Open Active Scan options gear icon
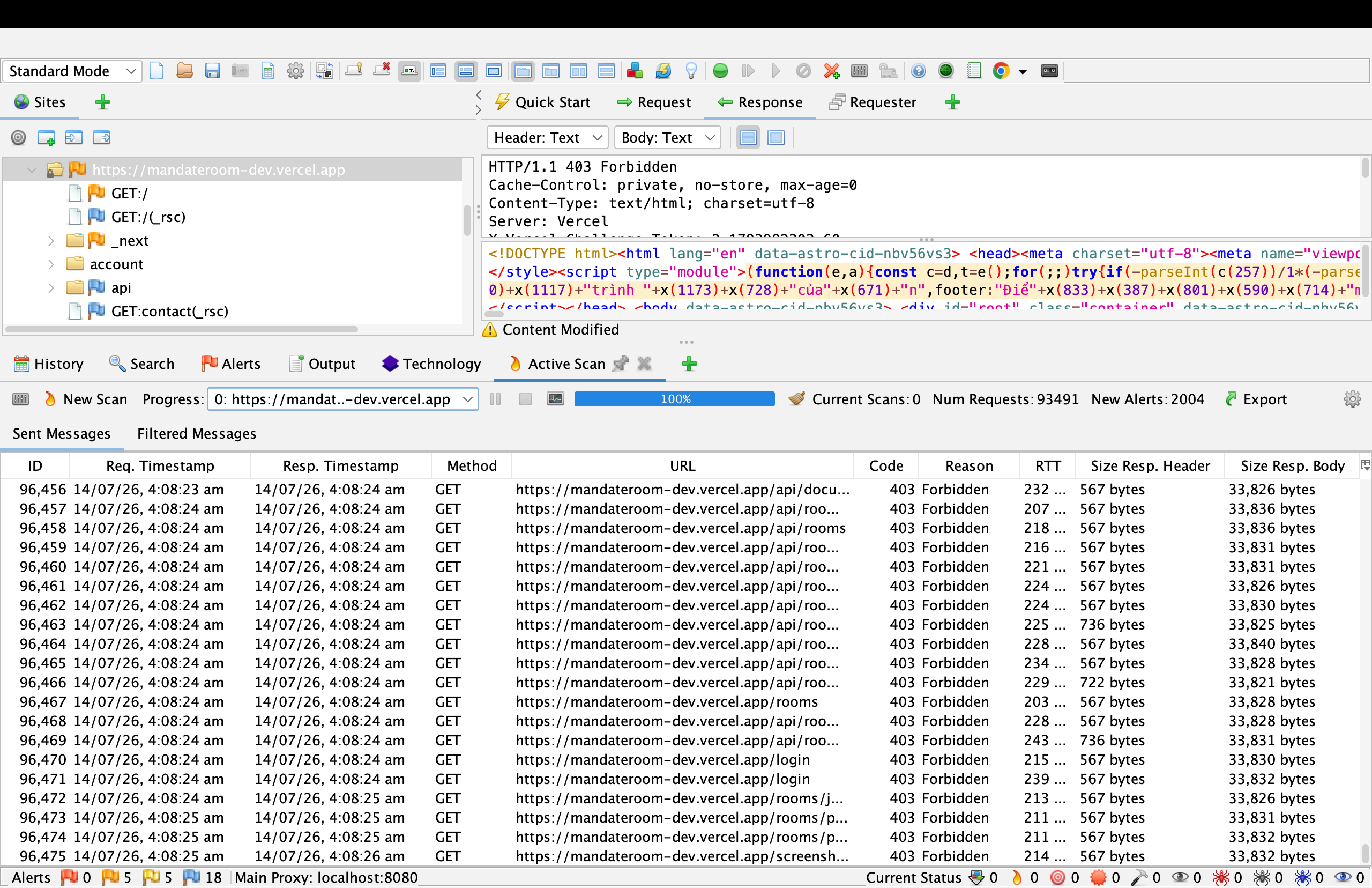Image resolution: width=1372 pixels, height=888 pixels. click(1352, 399)
